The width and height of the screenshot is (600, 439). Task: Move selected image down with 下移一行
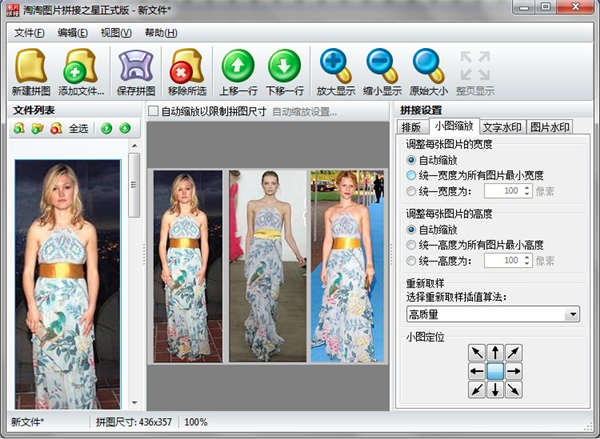coord(284,67)
